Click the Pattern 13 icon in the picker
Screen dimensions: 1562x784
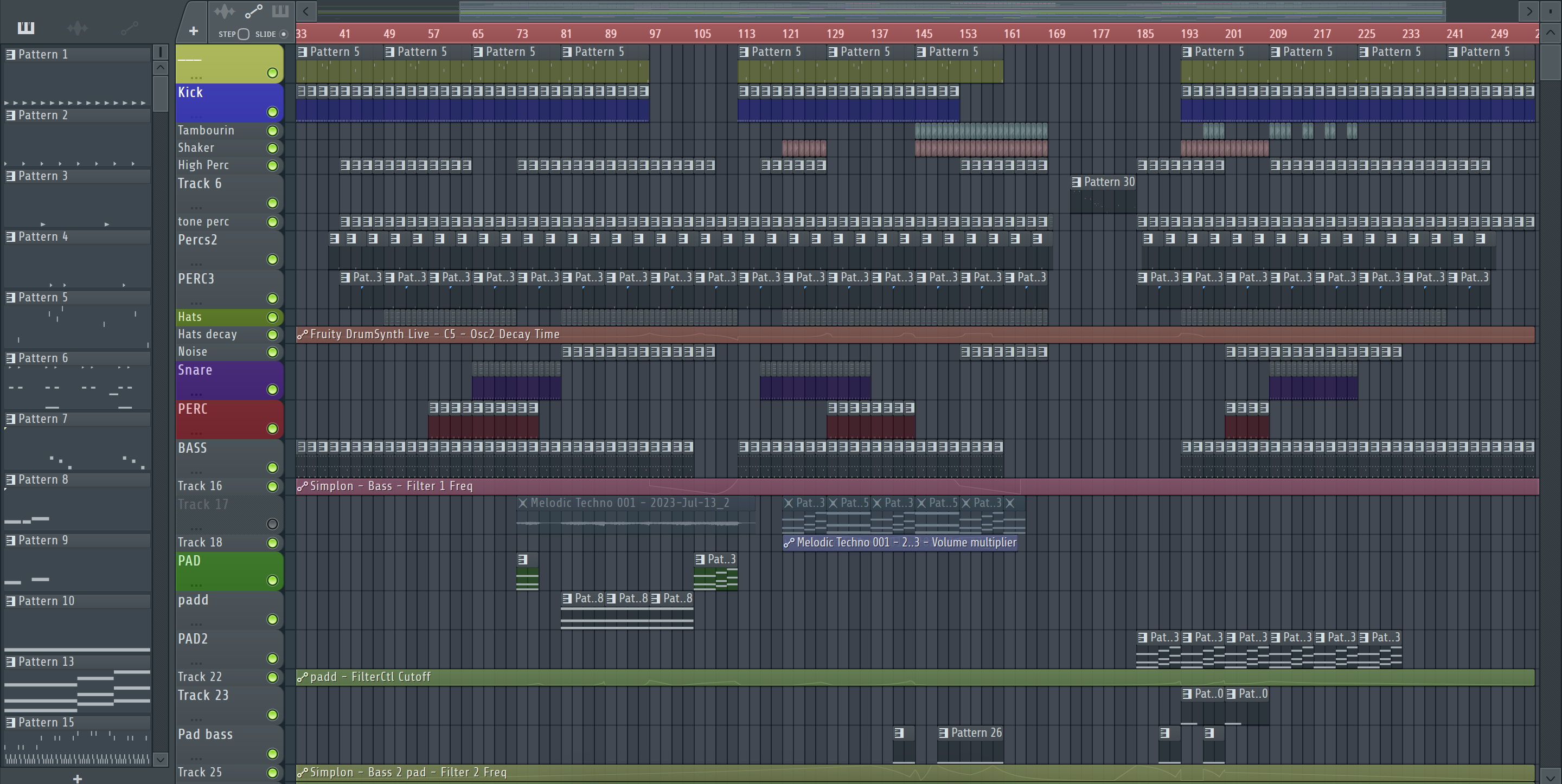(10, 662)
